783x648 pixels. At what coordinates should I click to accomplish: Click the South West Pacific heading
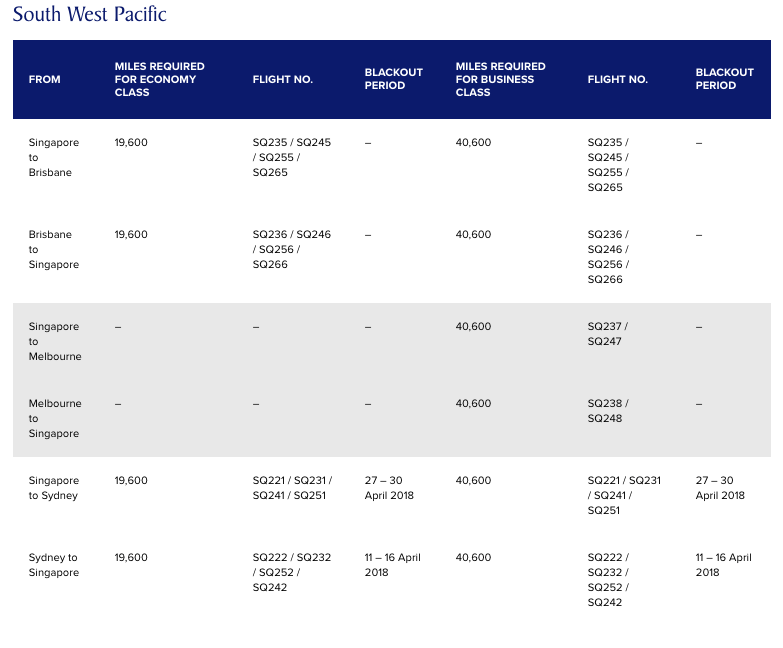(x=89, y=15)
